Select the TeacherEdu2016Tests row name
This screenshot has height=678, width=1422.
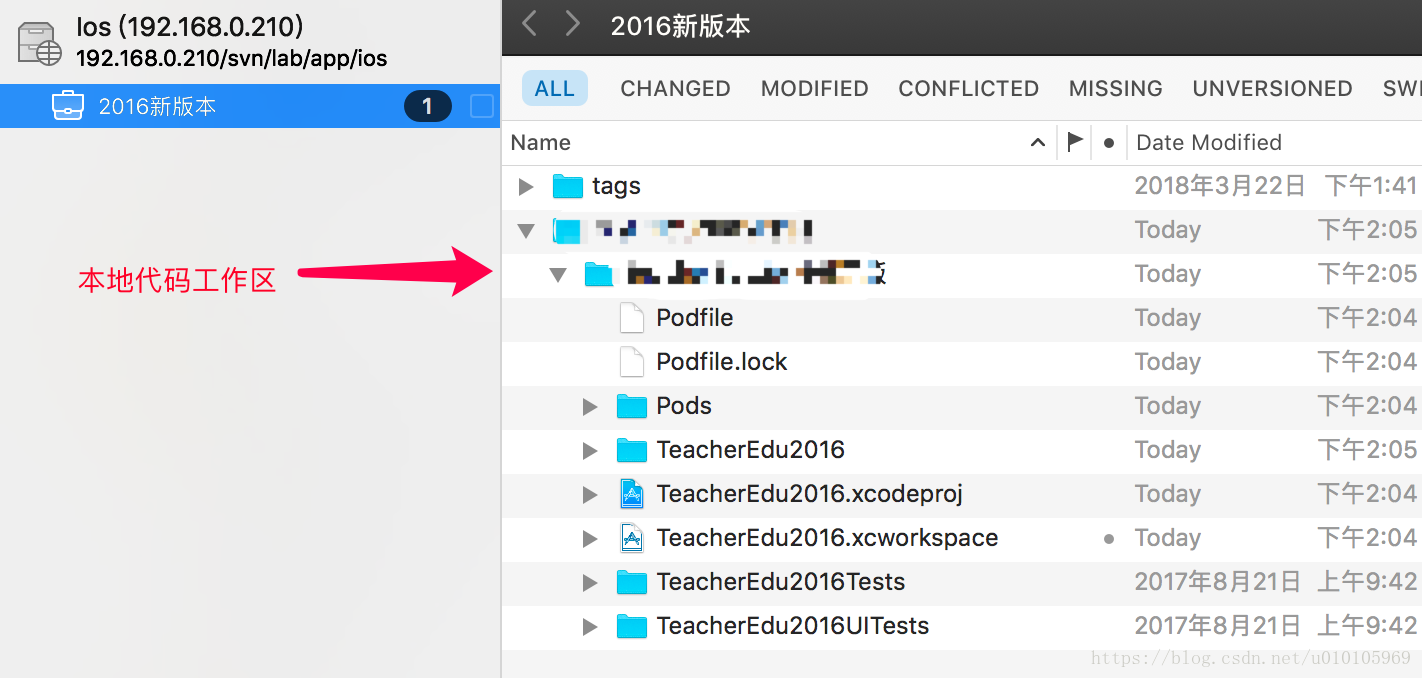point(781,582)
